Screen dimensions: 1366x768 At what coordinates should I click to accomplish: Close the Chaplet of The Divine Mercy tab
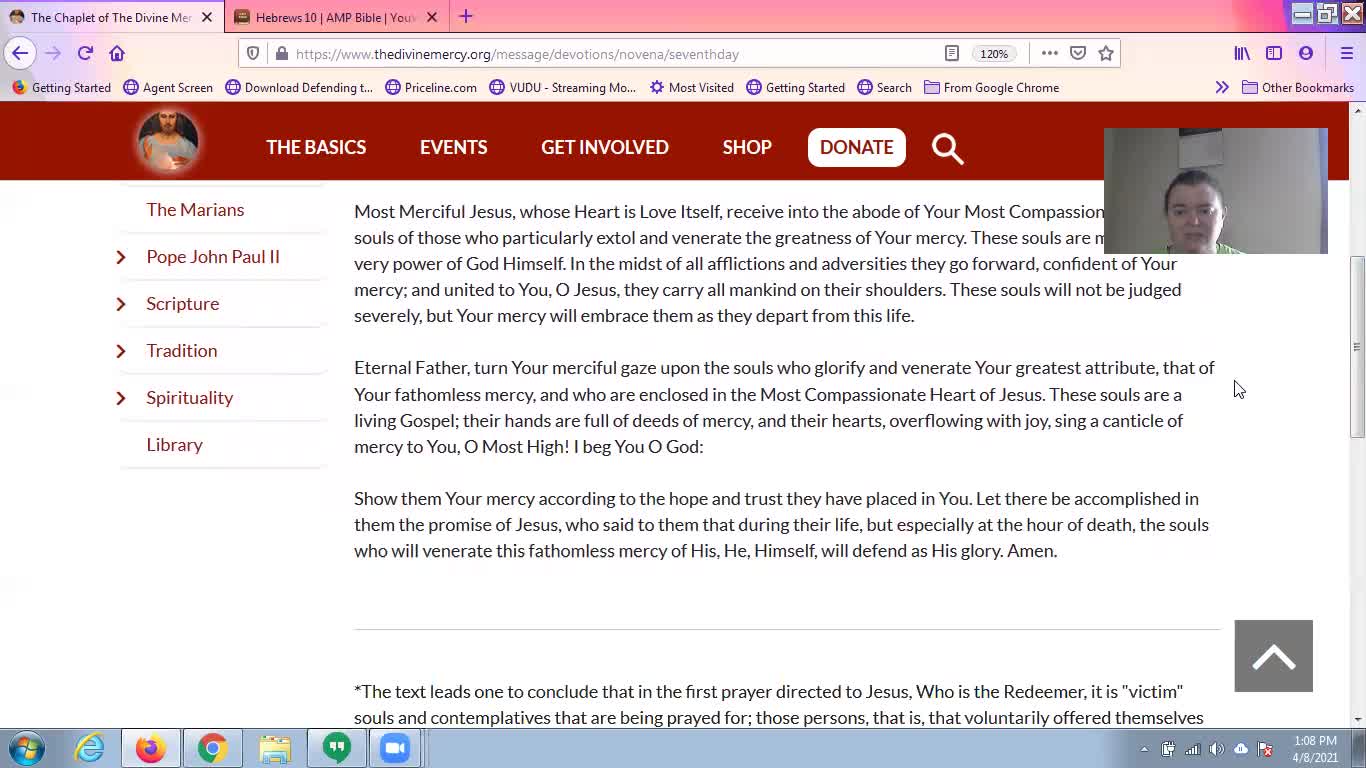(x=207, y=17)
